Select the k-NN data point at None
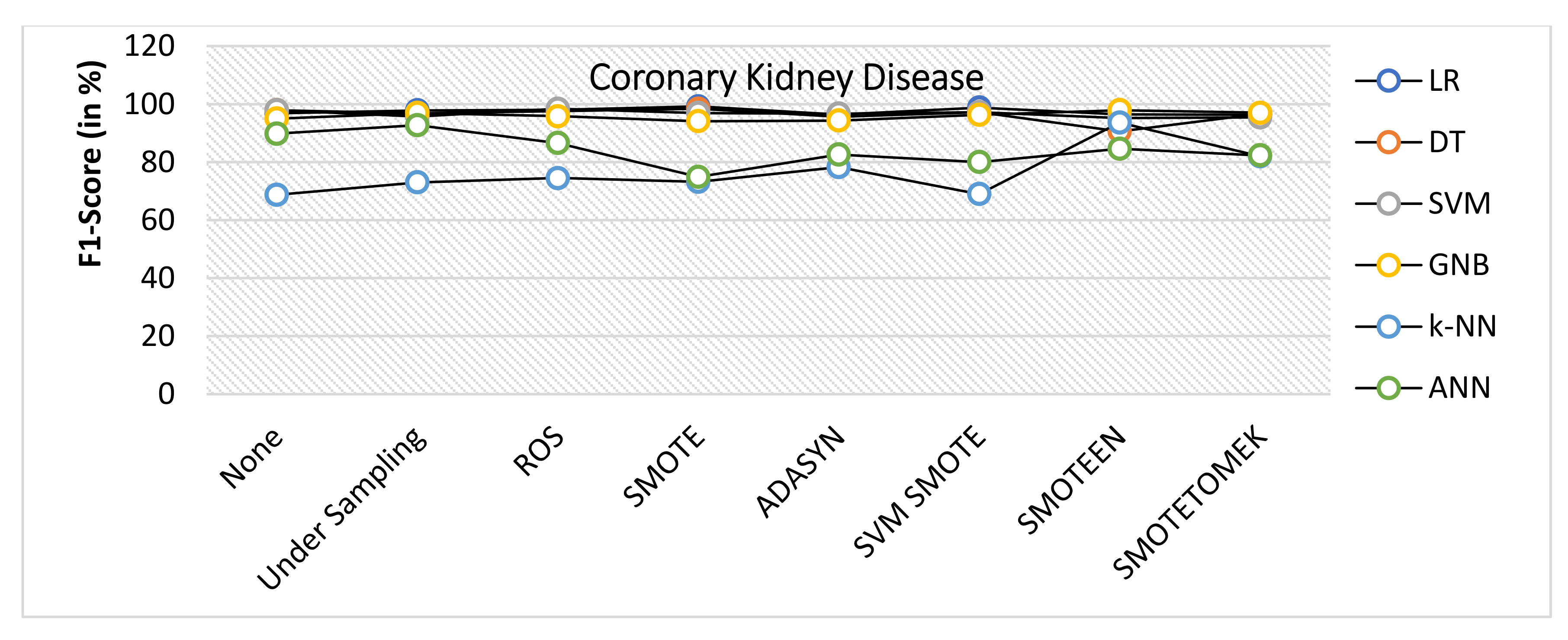 point(276,195)
